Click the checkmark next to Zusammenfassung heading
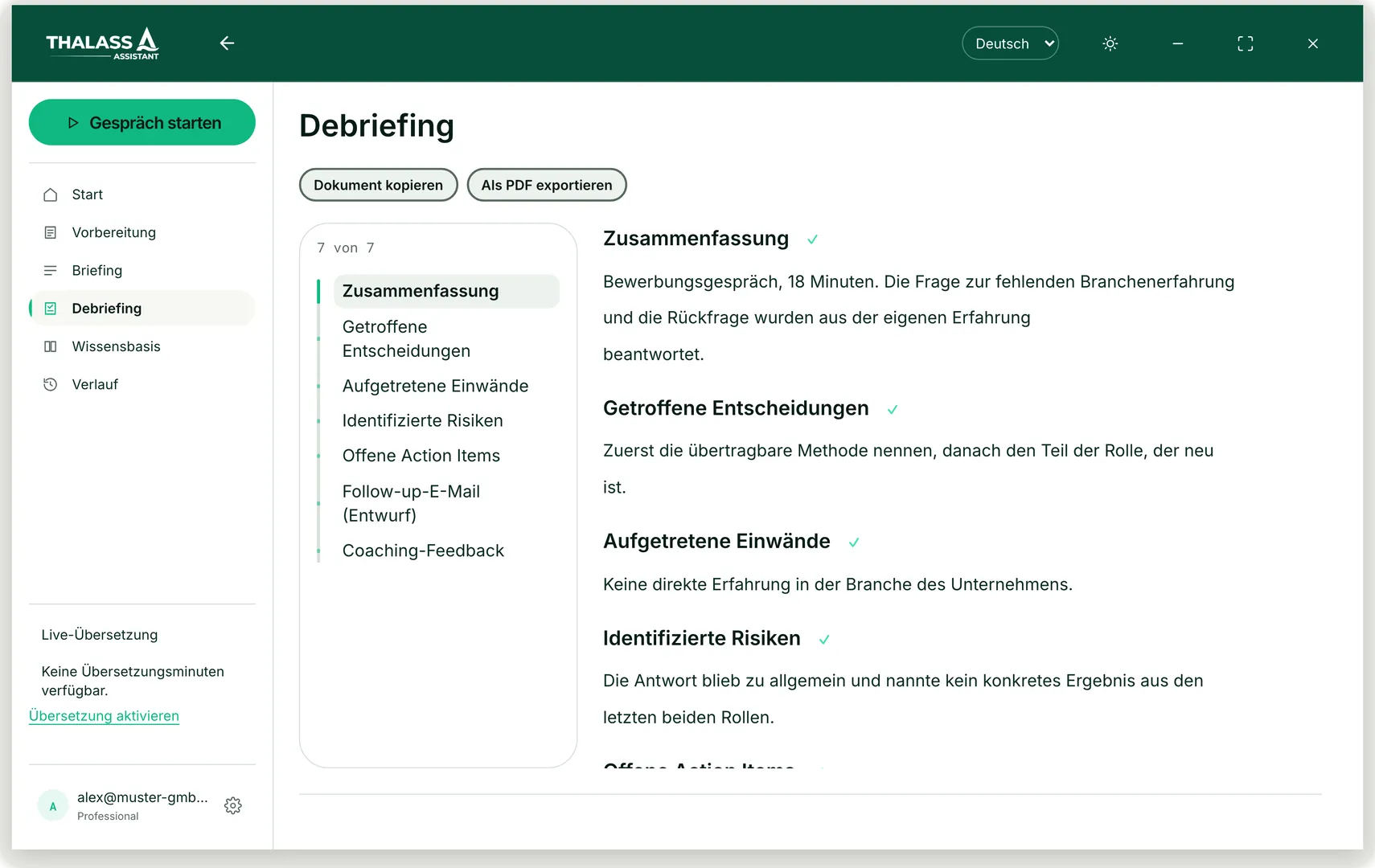This screenshot has width=1375, height=868. click(x=812, y=240)
